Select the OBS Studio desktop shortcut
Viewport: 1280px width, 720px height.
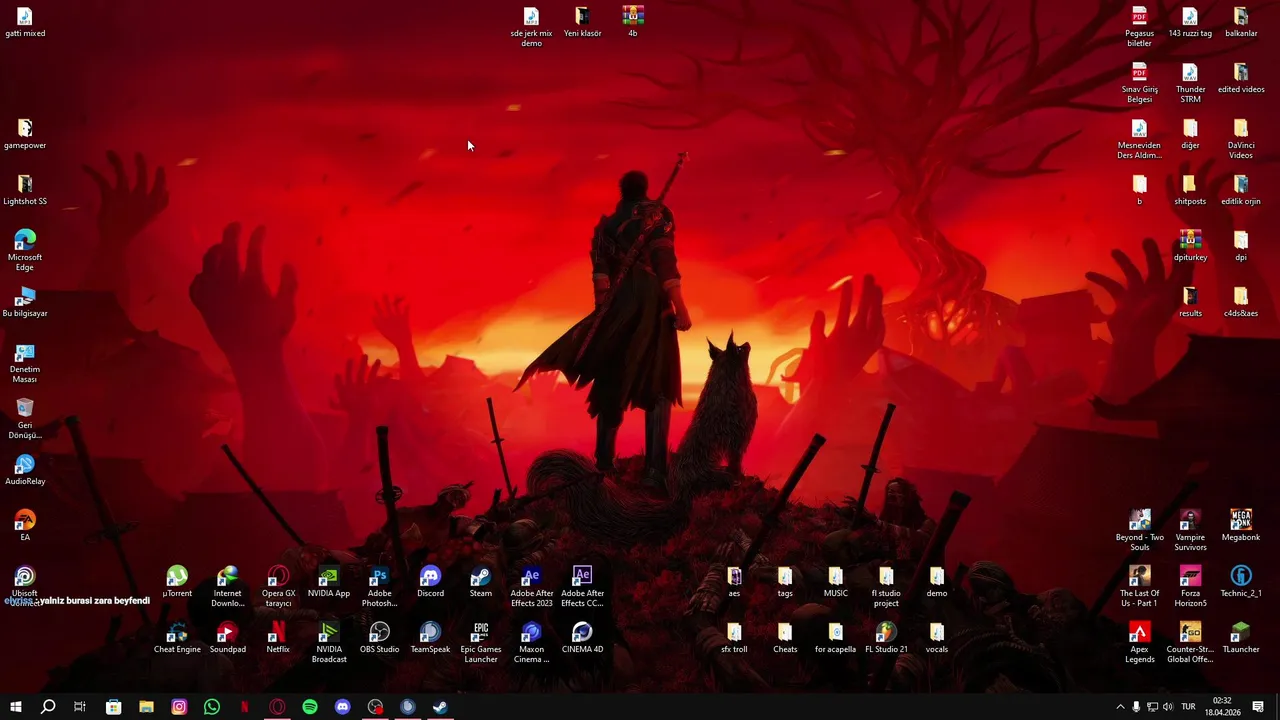coord(379,638)
